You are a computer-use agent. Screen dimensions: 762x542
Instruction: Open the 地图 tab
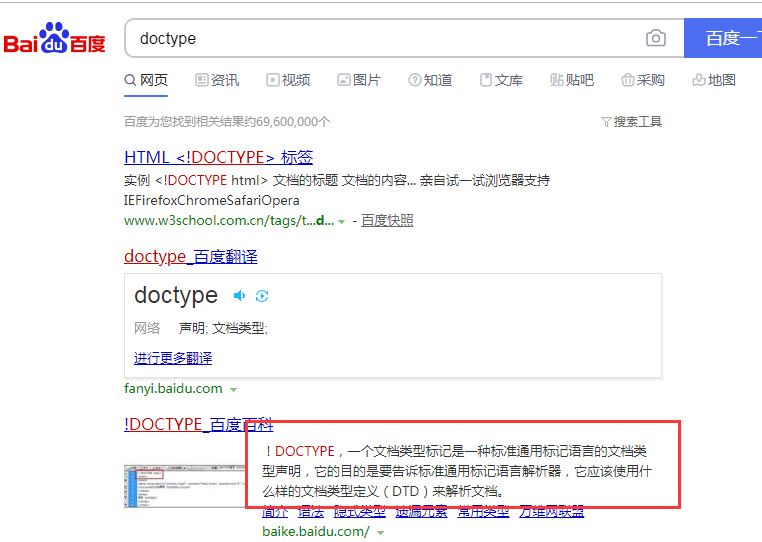tap(714, 80)
